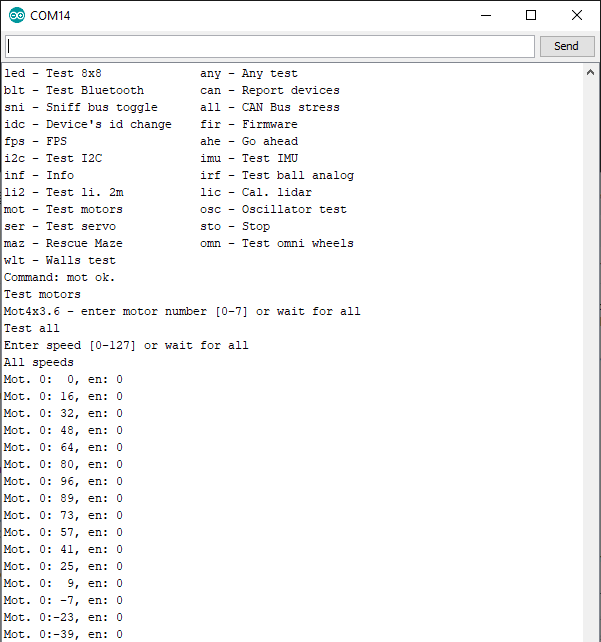The image size is (601, 642).
Task: Focus the serial command input field
Action: 270,46
